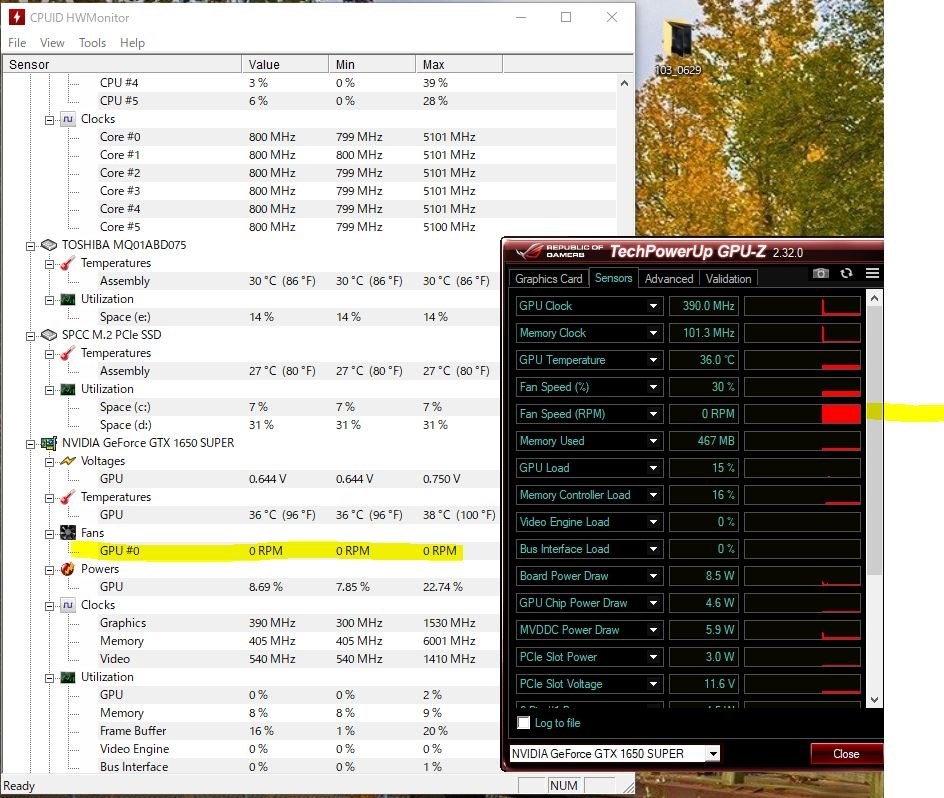Select the Sensors tab in GPU-Z

click(613, 278)
